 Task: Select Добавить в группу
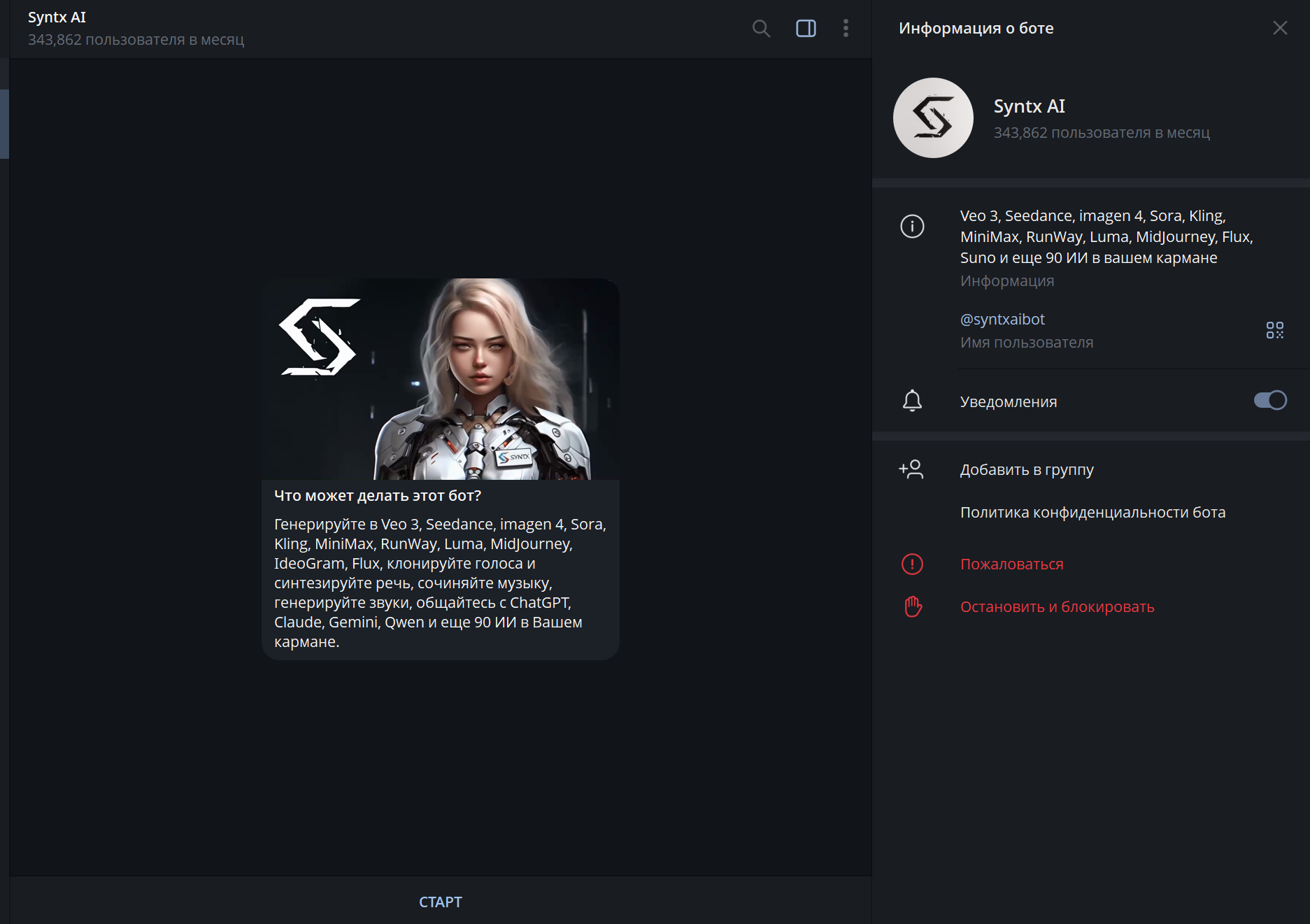coord(1026,470)
